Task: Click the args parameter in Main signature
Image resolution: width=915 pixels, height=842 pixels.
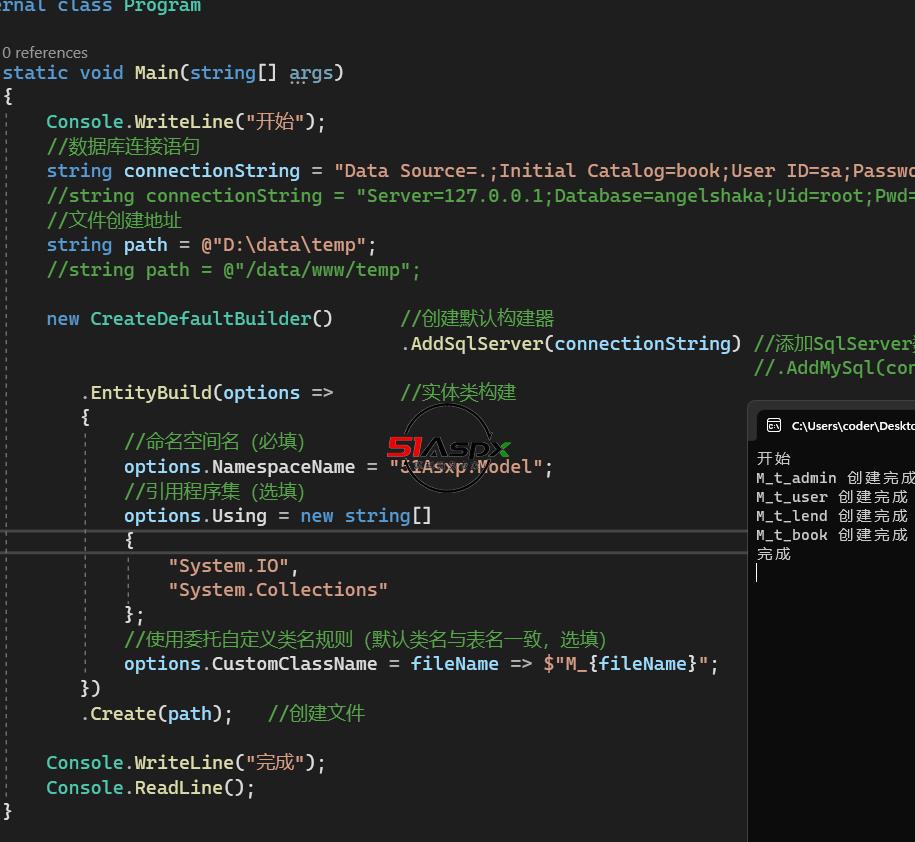Action: click(x=311, y=73)
